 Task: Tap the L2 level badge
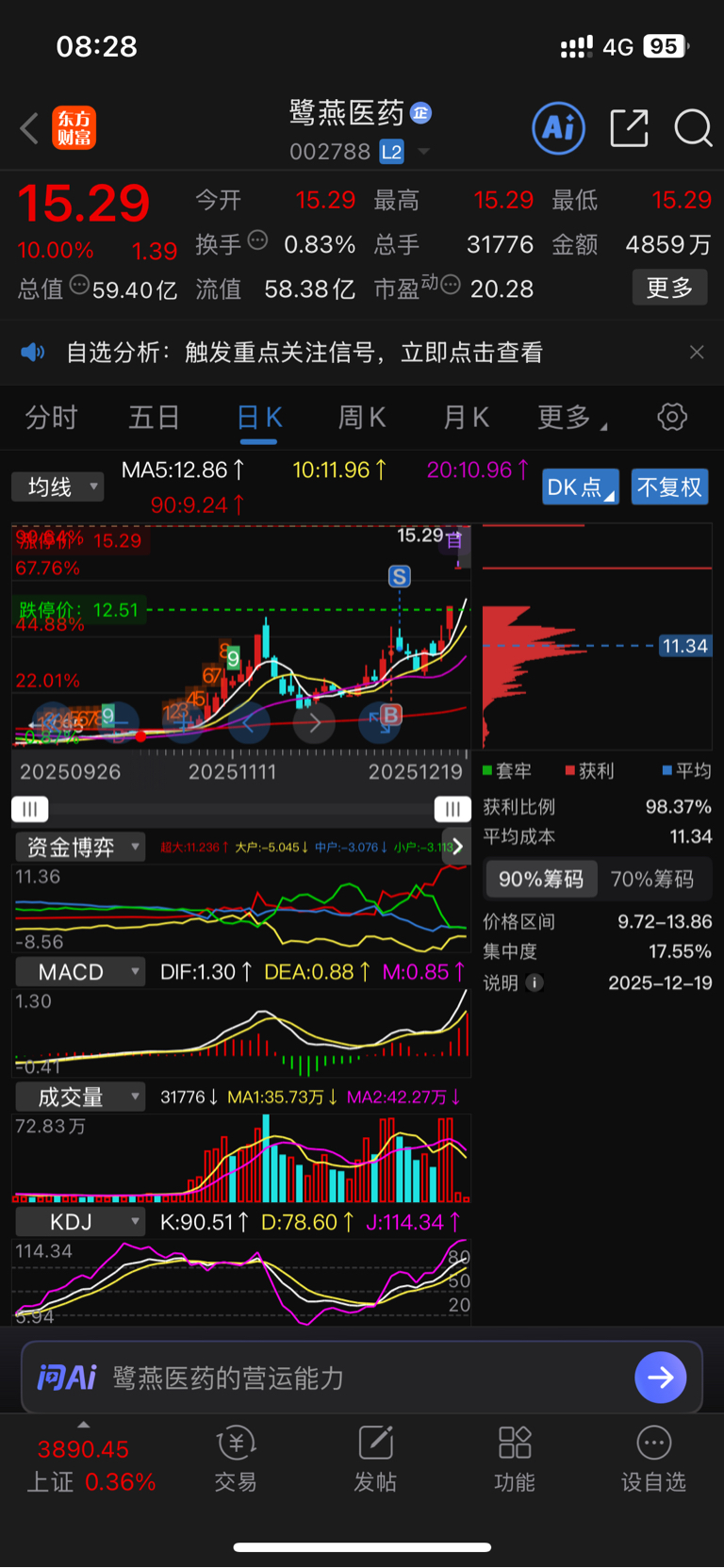pyautogui.click(x=391, y=152)
